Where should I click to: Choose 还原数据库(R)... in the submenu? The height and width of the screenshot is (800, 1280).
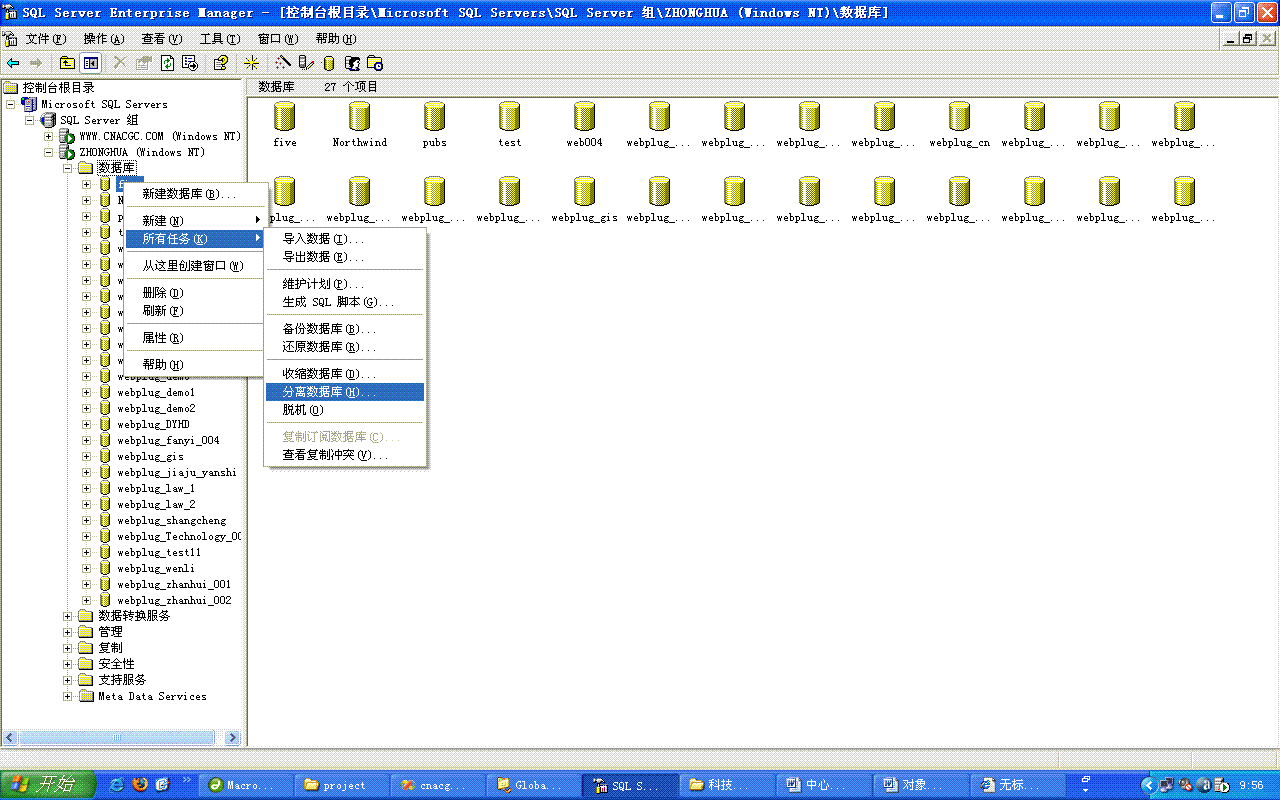click(x=345, y=347)
